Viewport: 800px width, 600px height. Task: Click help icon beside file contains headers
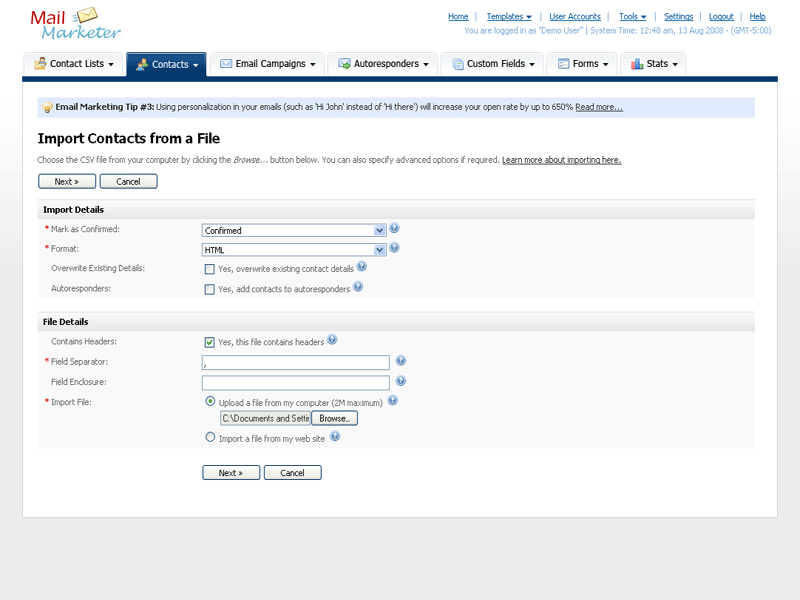point(332,340)
